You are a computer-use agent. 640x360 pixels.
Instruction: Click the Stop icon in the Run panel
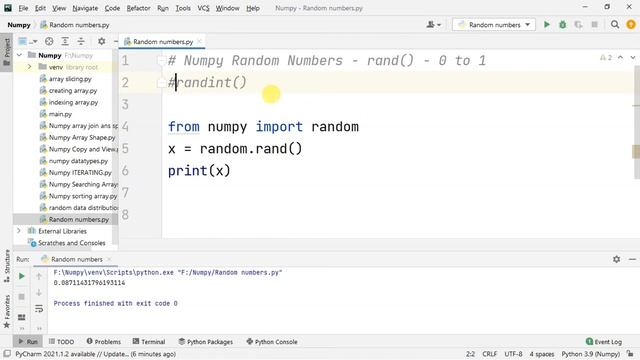click(x=22, y=296)
